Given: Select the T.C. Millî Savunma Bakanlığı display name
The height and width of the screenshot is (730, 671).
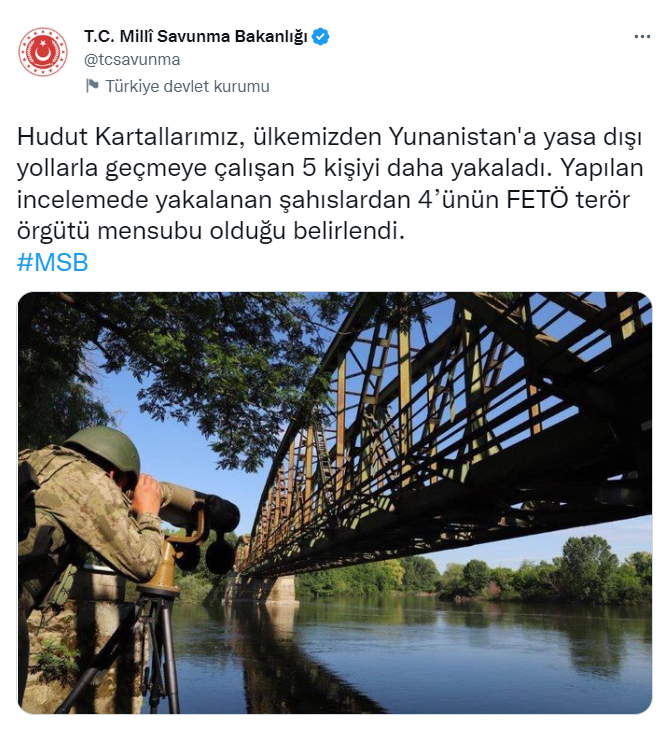Looking at the screenshot, I should tap(196, 36).
